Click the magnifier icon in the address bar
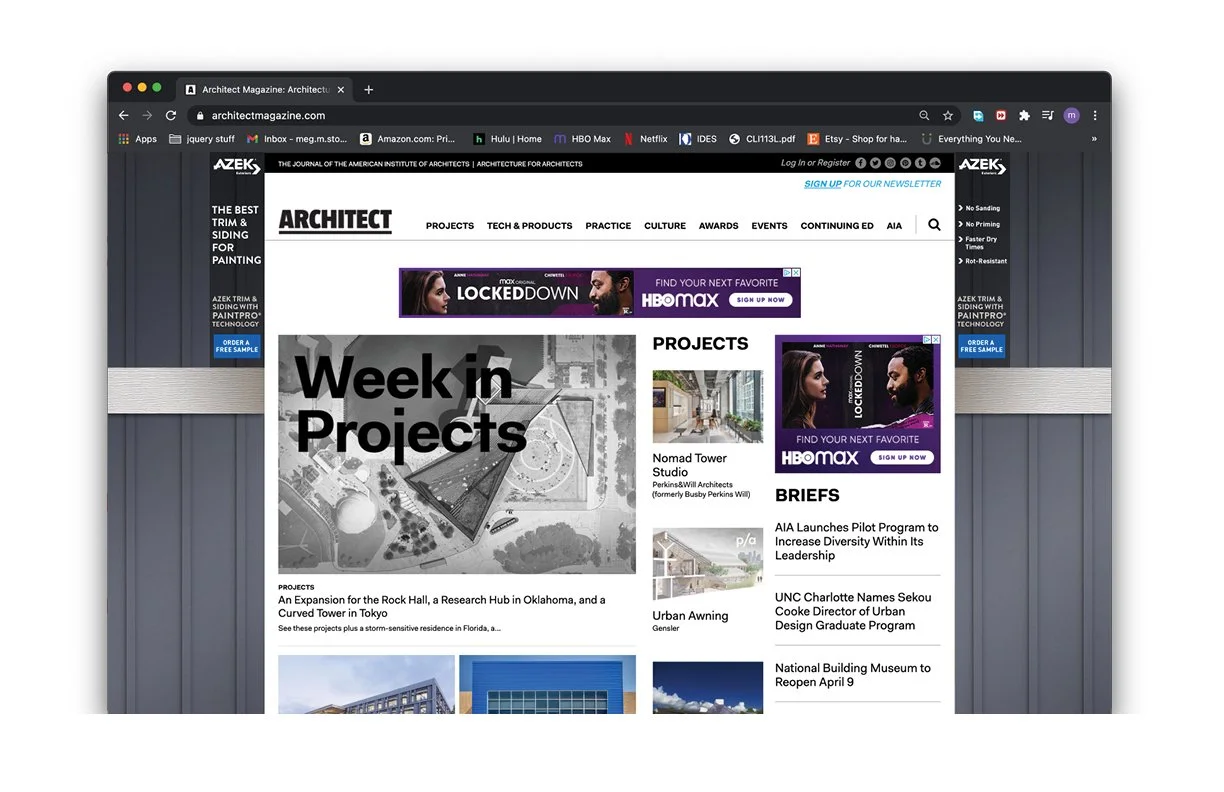Screen dimensions: 1224x792 coord(924,116)
